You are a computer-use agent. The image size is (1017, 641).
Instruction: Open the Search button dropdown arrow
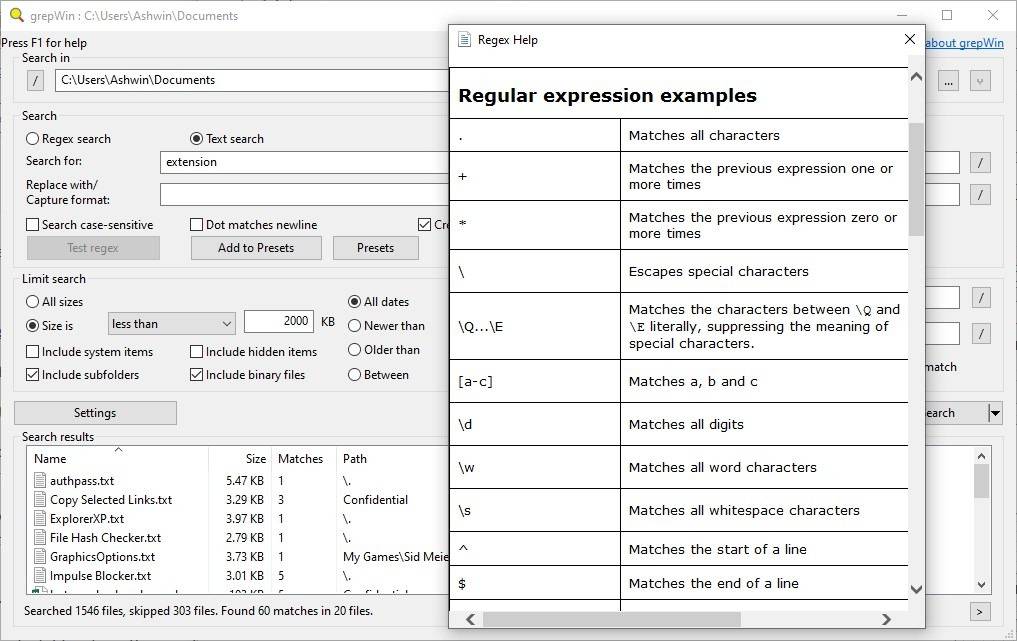click(x=995, y=413)
